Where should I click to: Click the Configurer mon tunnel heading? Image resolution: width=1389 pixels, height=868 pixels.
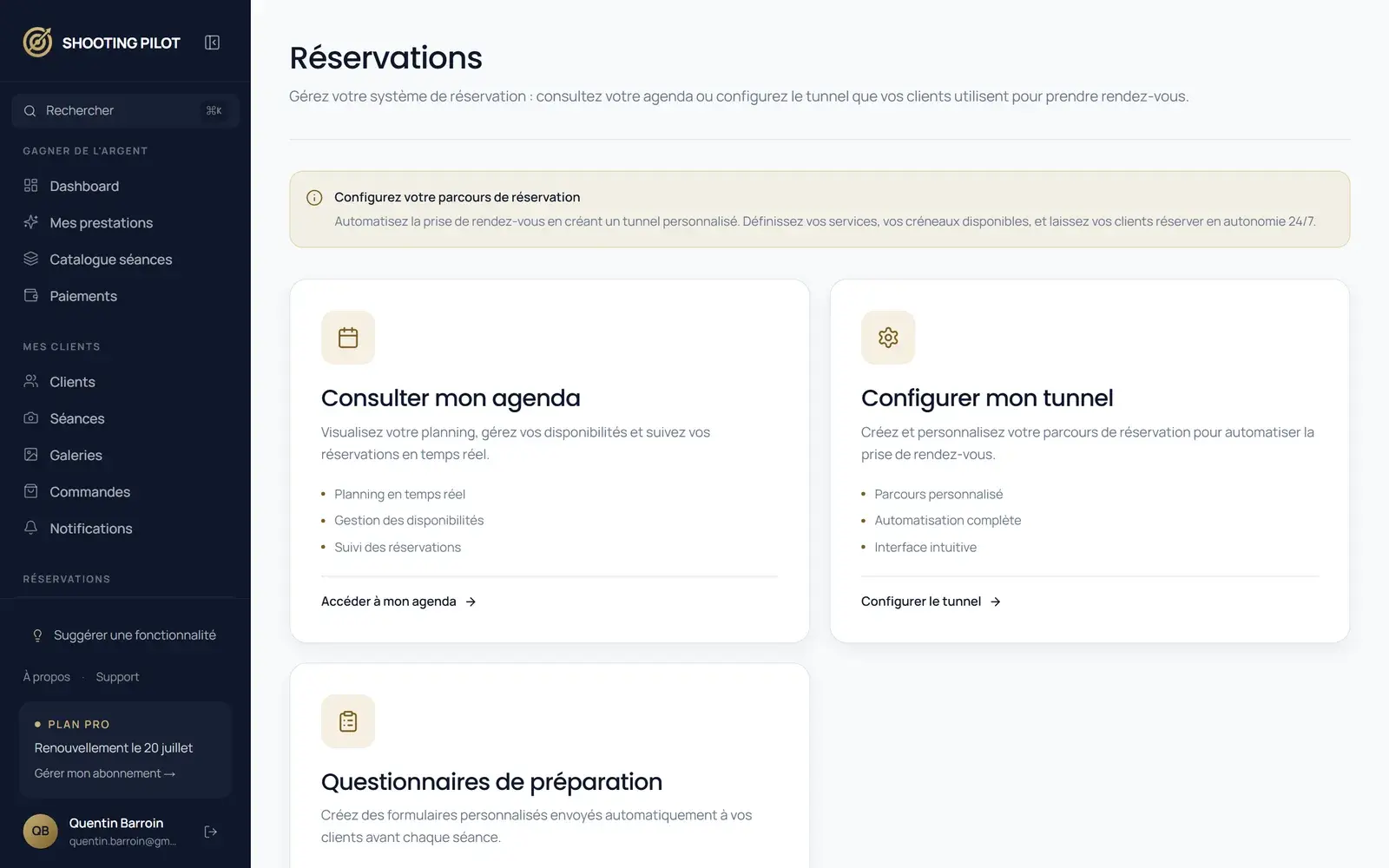coord(987,398)
